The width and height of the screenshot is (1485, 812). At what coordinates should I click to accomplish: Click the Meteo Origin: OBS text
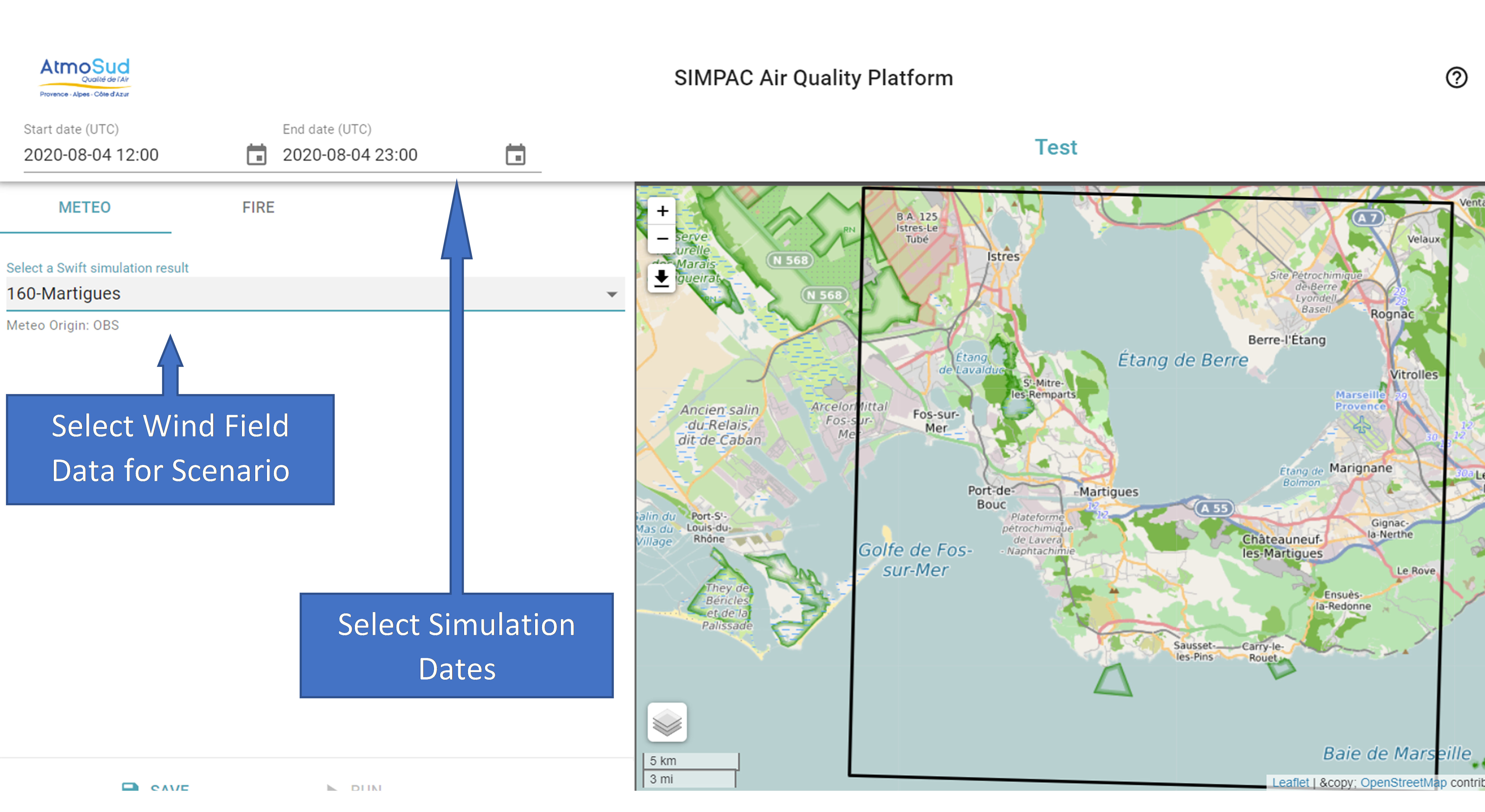coord(63,325)
